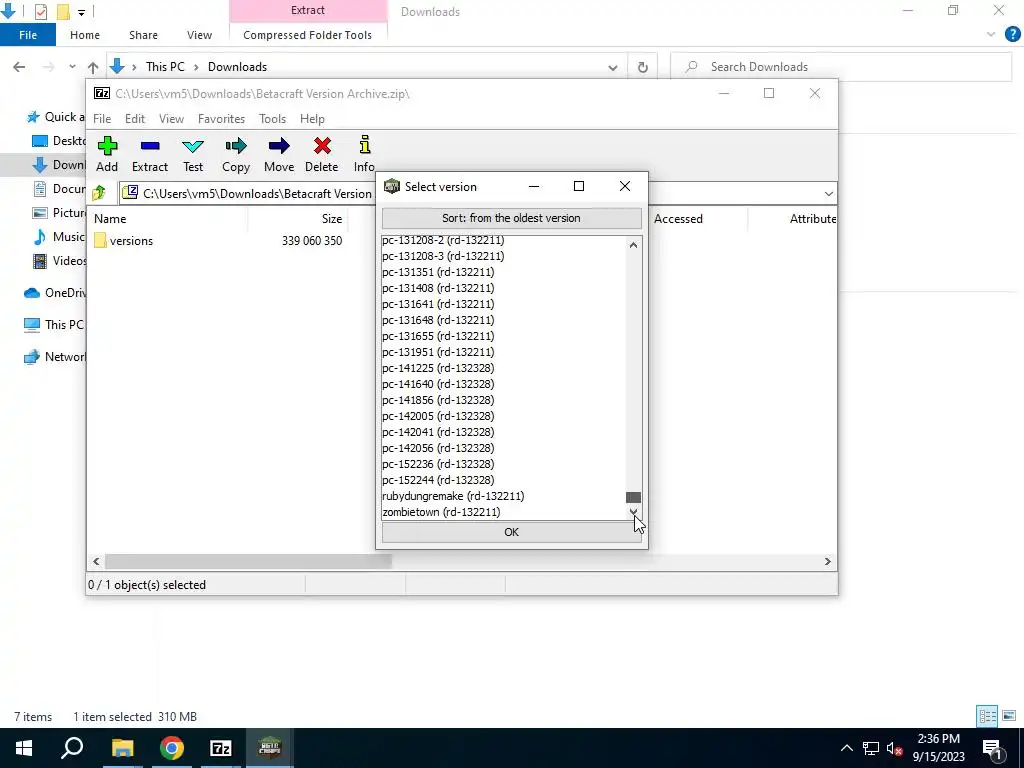
Task: Switch Explorer to large icons view
Action: (x=1009, y=716)
